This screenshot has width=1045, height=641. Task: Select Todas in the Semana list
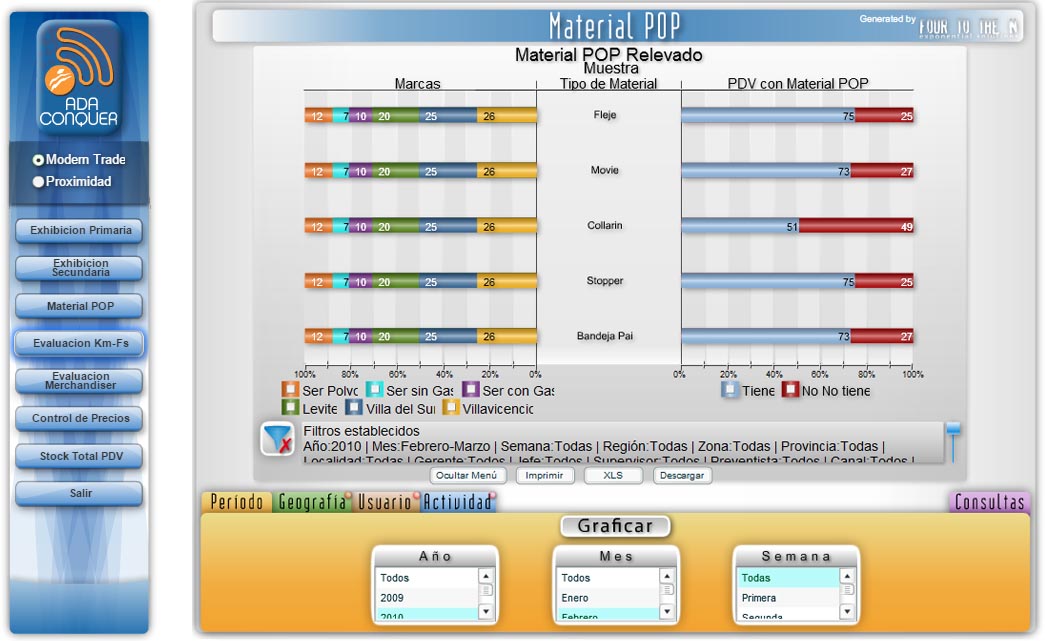pos(788,578)
